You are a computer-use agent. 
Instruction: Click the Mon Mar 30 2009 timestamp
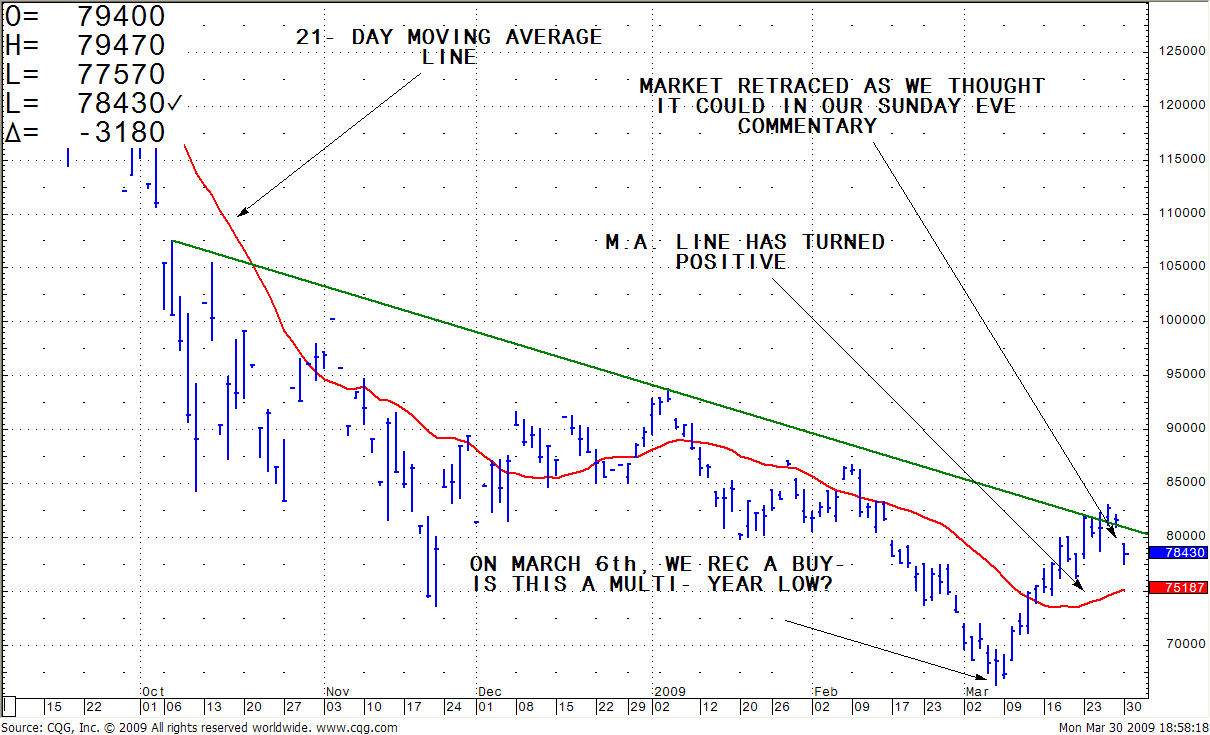(1124, 727)
